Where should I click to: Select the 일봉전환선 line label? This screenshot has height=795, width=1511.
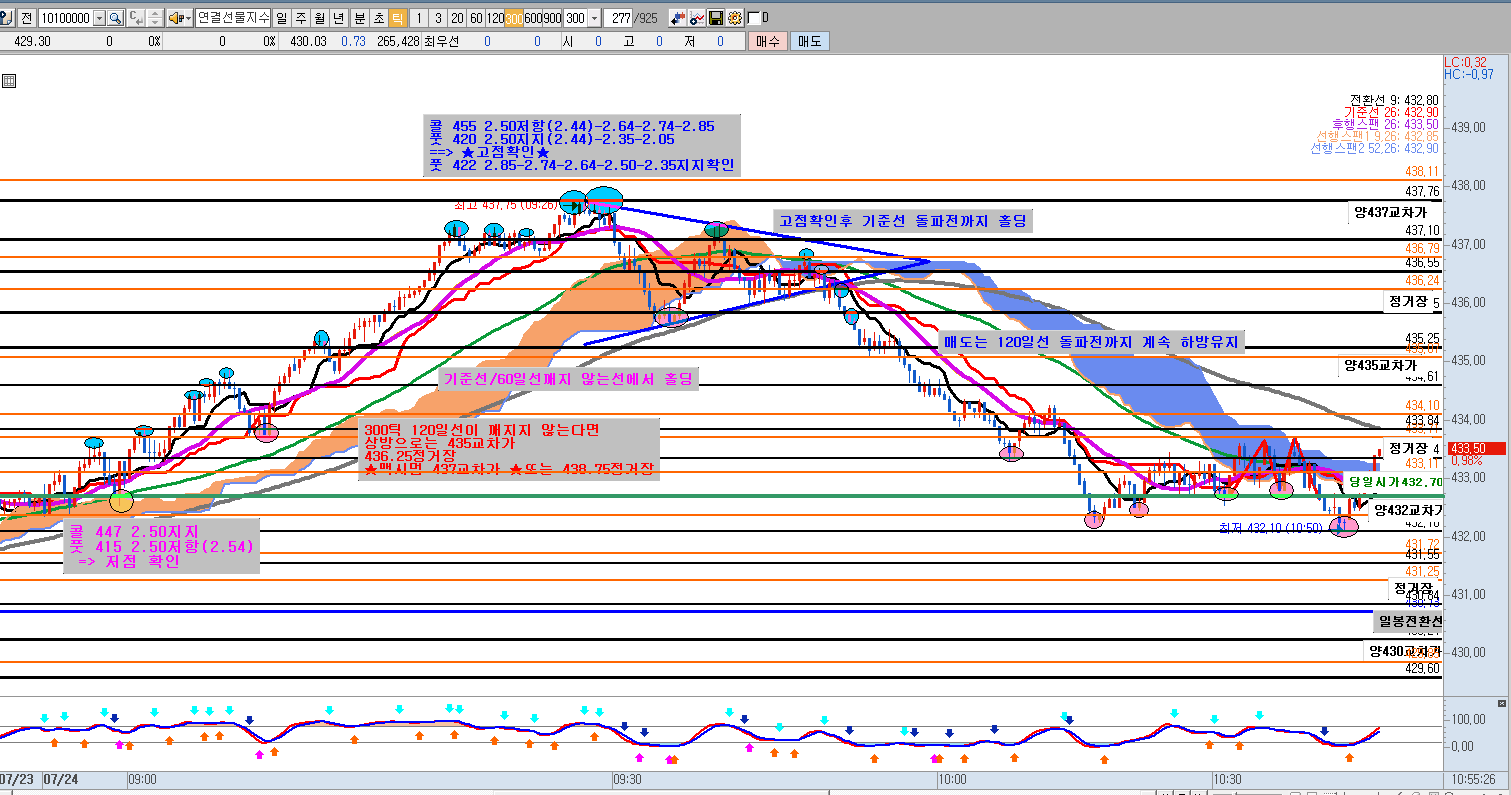tap(1409, 621)
